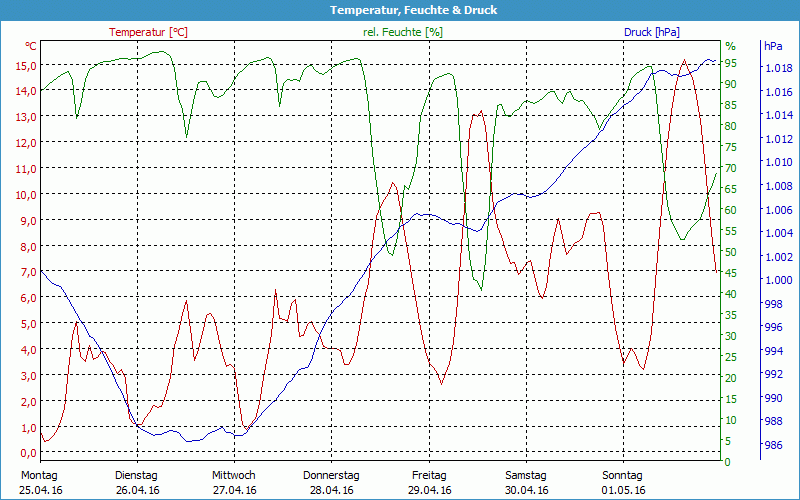The width and height of the screenshot is (800, 500).
Task: Click the '75' humidity axis value
Action: pyautogui.click(x=731, y=147)
